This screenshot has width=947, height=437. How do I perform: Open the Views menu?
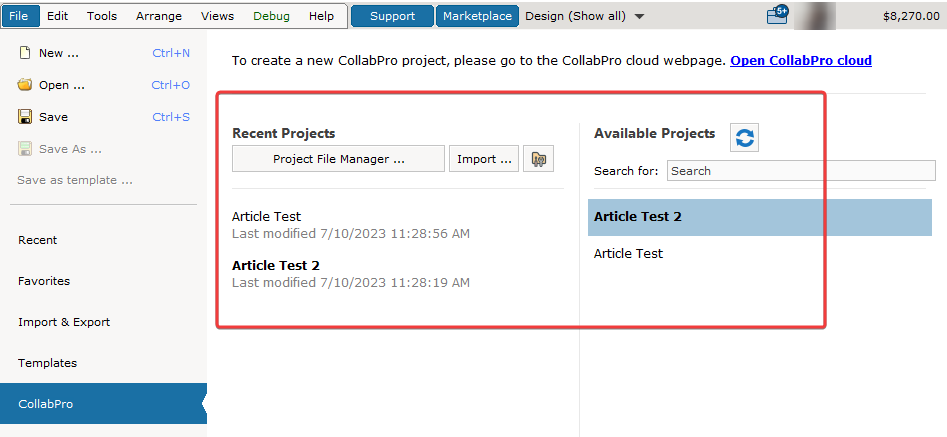tap(217, 16)
